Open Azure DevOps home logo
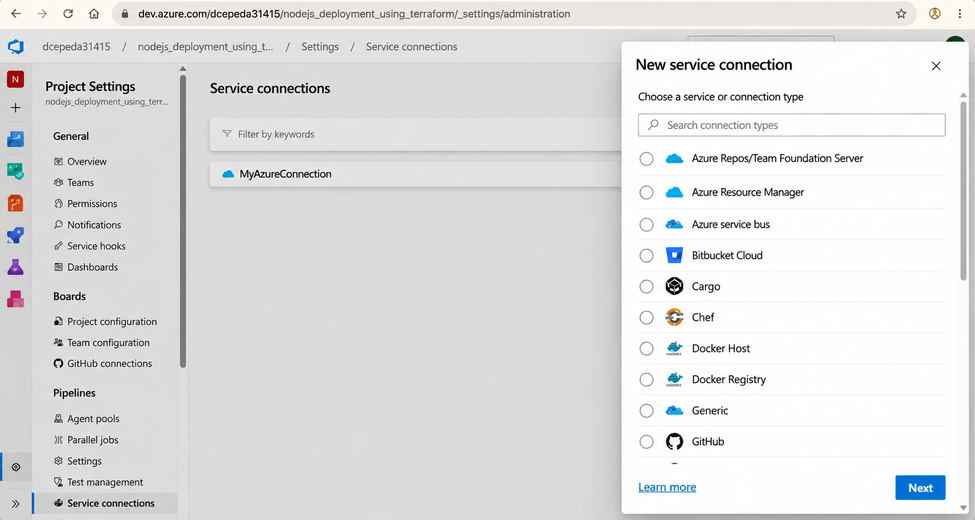Screen dimensions: 975x520 coord(16,47)
